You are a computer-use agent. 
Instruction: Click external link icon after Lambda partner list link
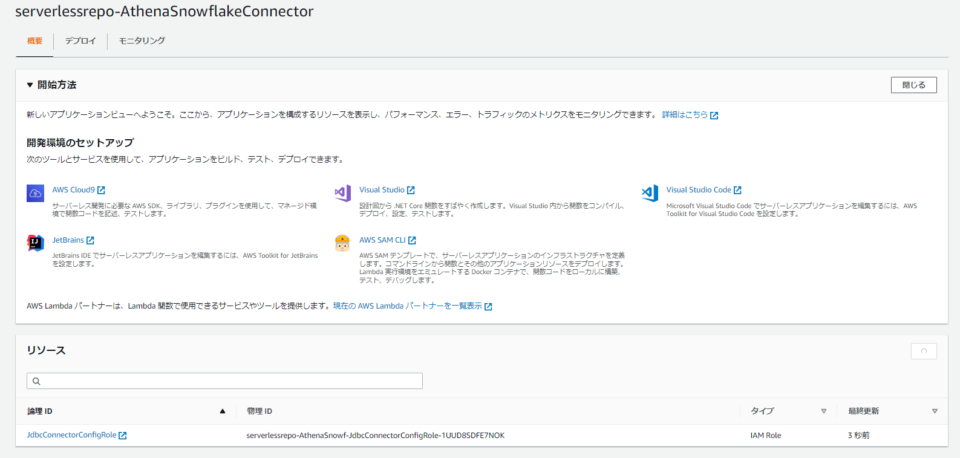click(x=489, y=306)
